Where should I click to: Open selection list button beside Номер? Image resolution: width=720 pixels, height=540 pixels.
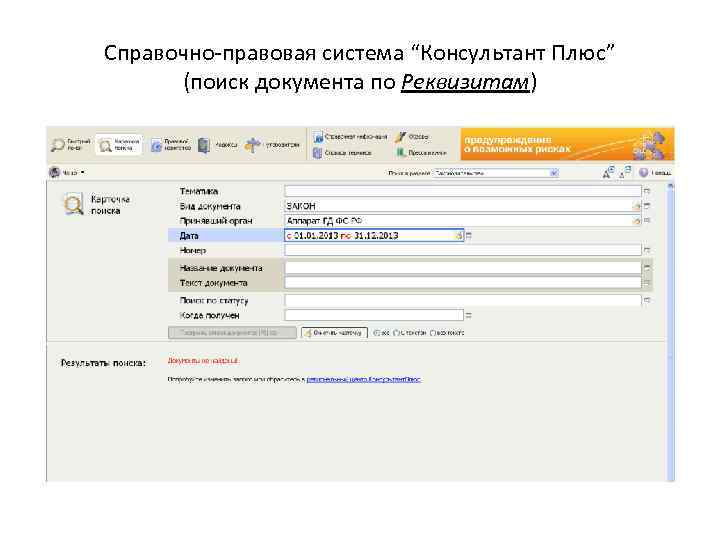pyautogui.click(x=647, y=250)
